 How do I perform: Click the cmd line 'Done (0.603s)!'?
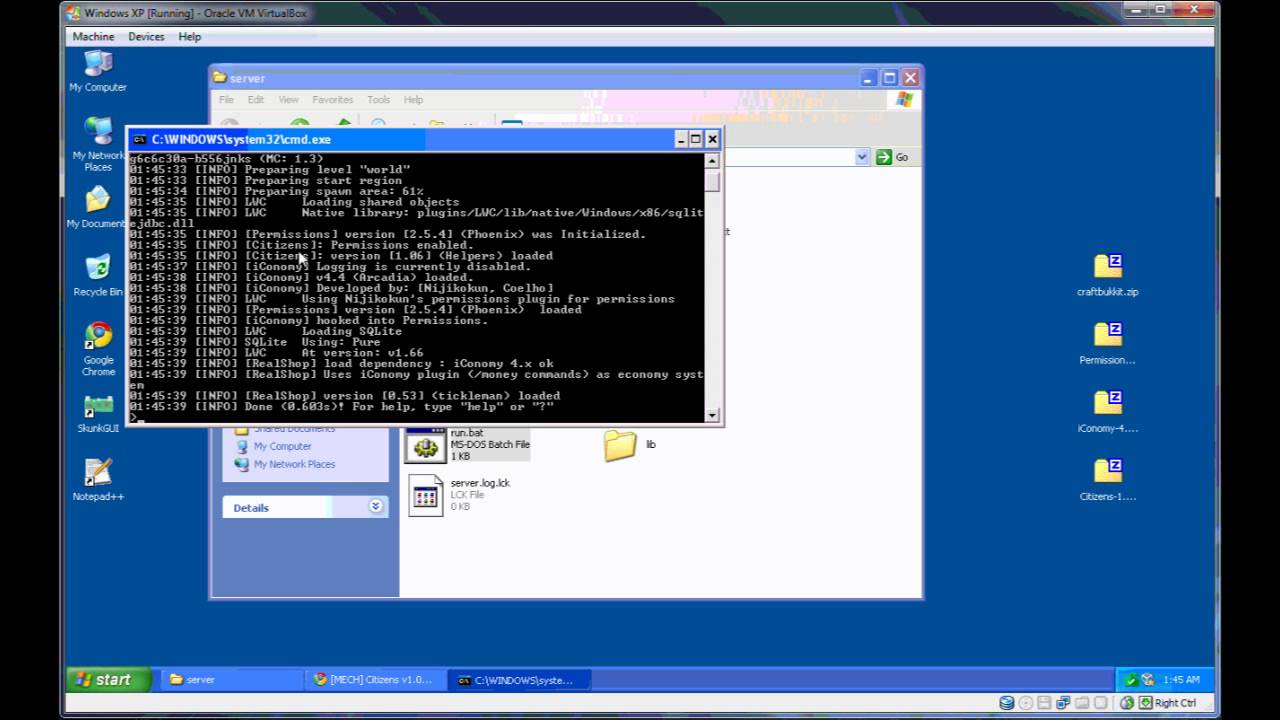tap(341, 407)
